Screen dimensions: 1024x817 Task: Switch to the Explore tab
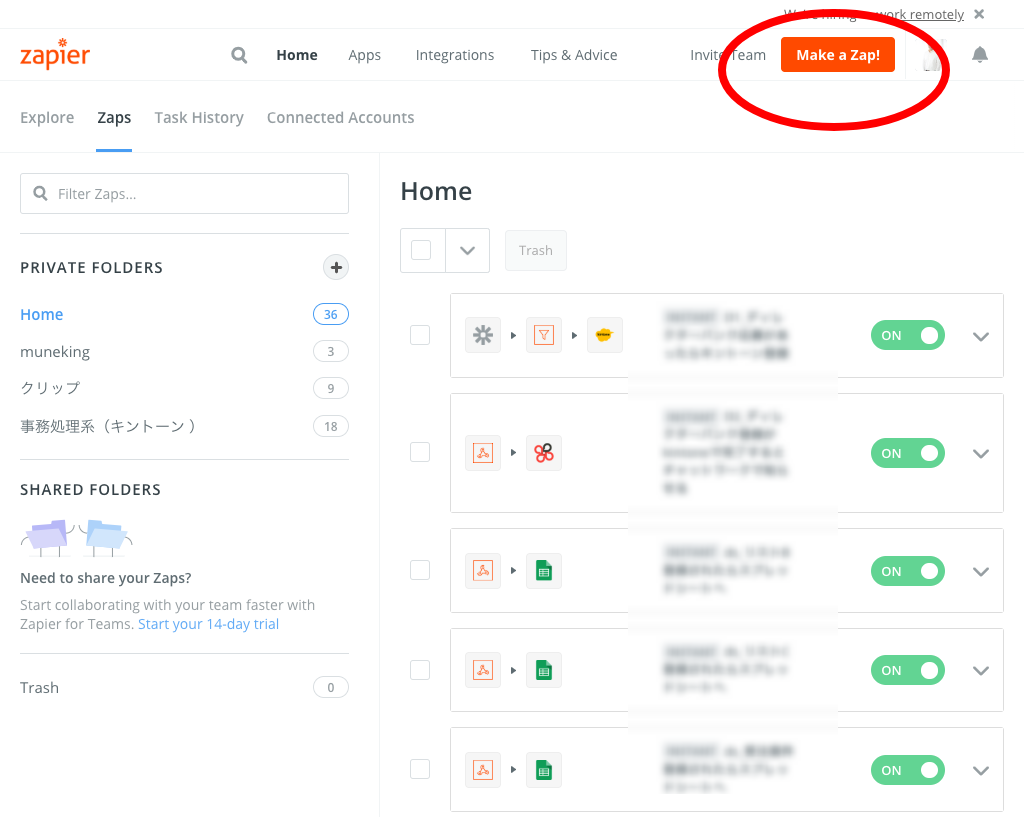(47, 118)
